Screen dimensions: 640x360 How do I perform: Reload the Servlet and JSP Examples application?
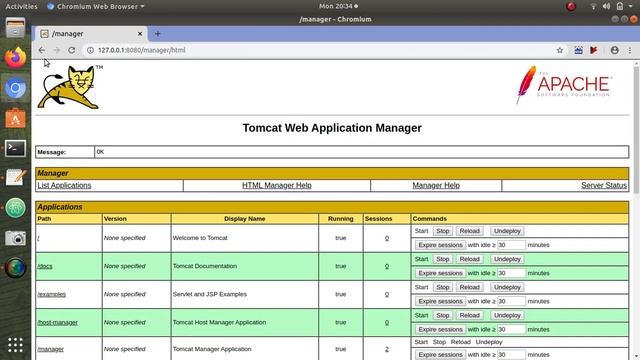[469, 287]
